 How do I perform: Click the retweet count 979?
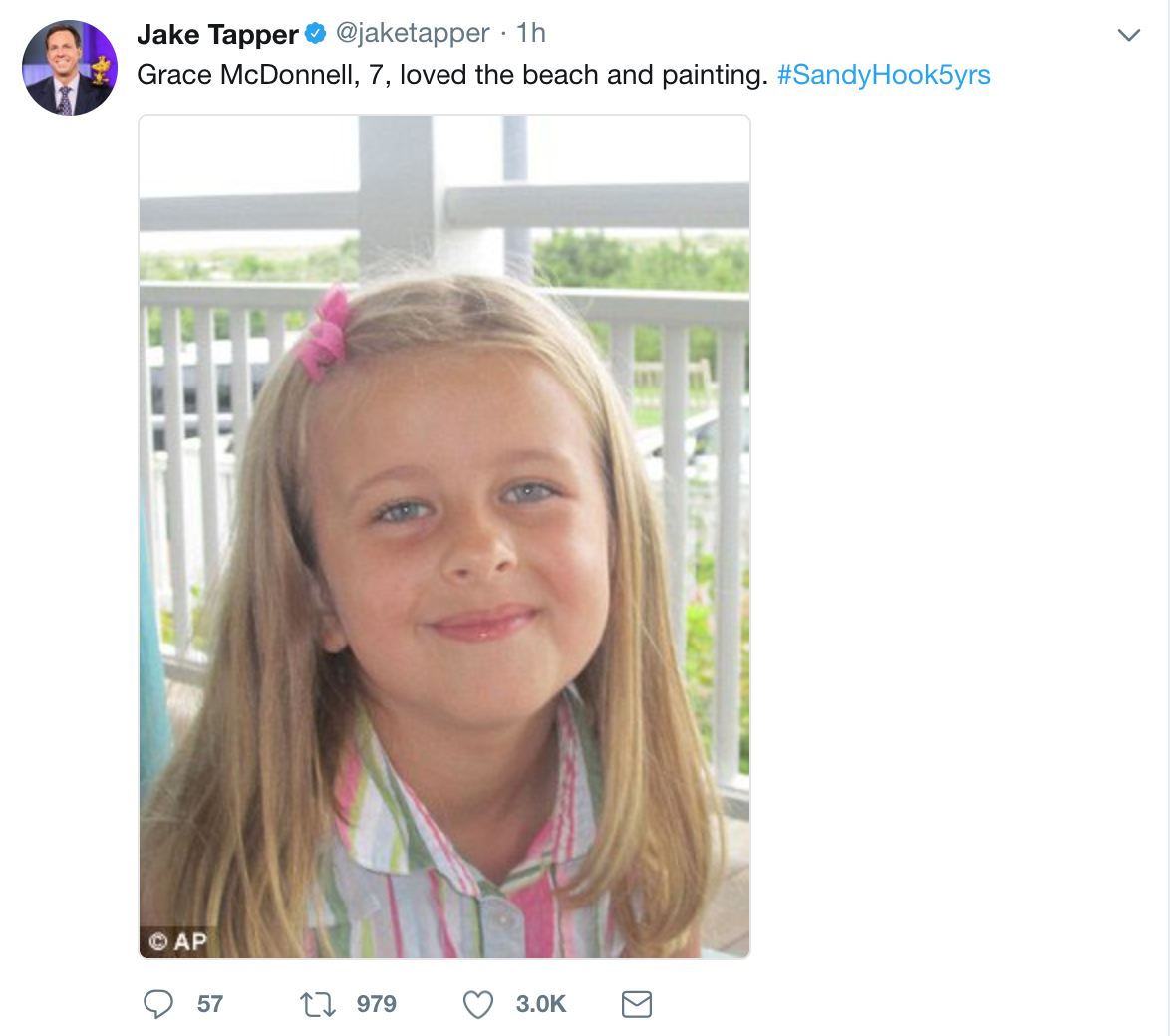[x=376, y=1004]
